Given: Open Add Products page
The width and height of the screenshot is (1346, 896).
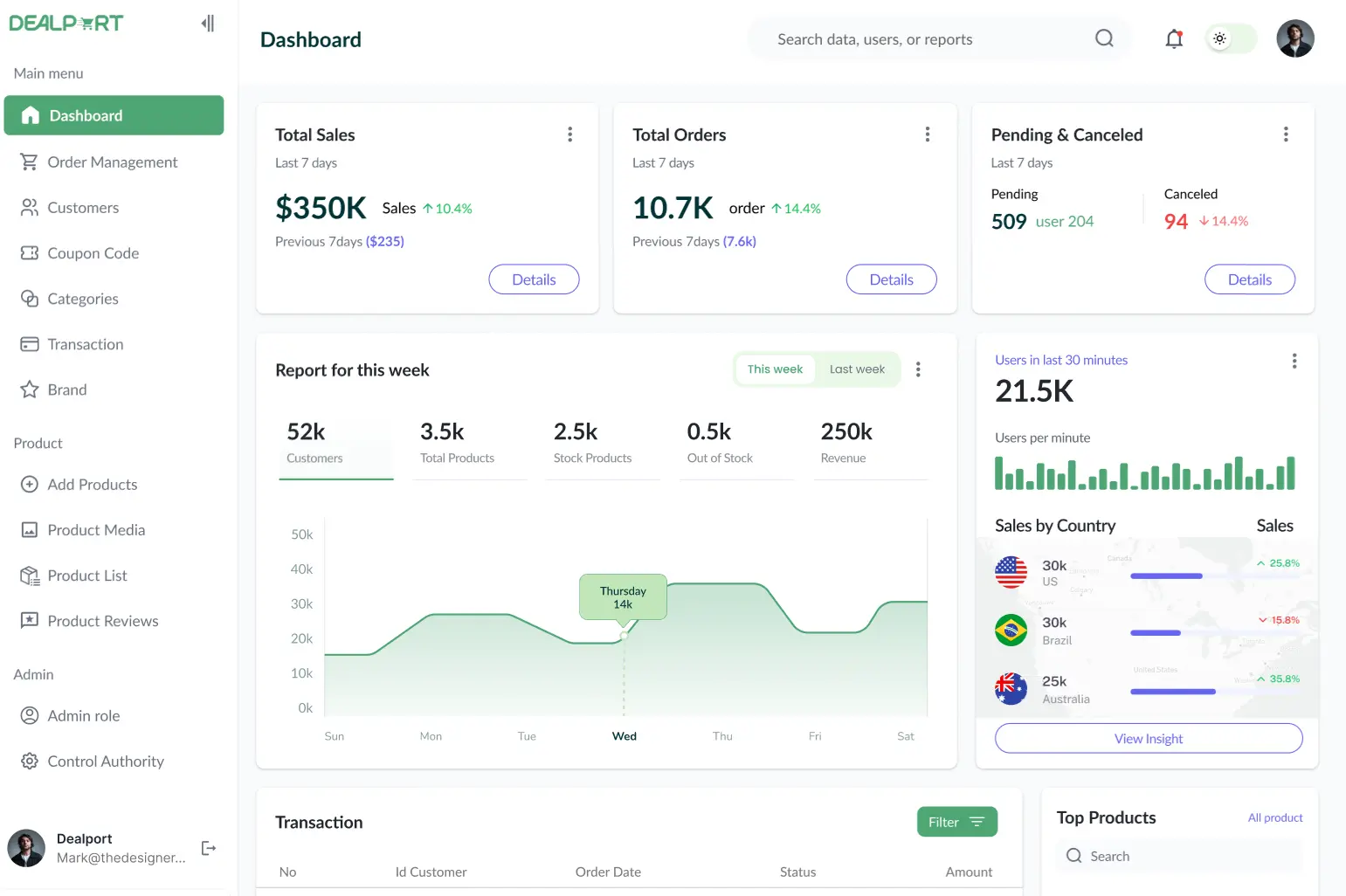Looking at the screenshot, I should pos(92,484).
